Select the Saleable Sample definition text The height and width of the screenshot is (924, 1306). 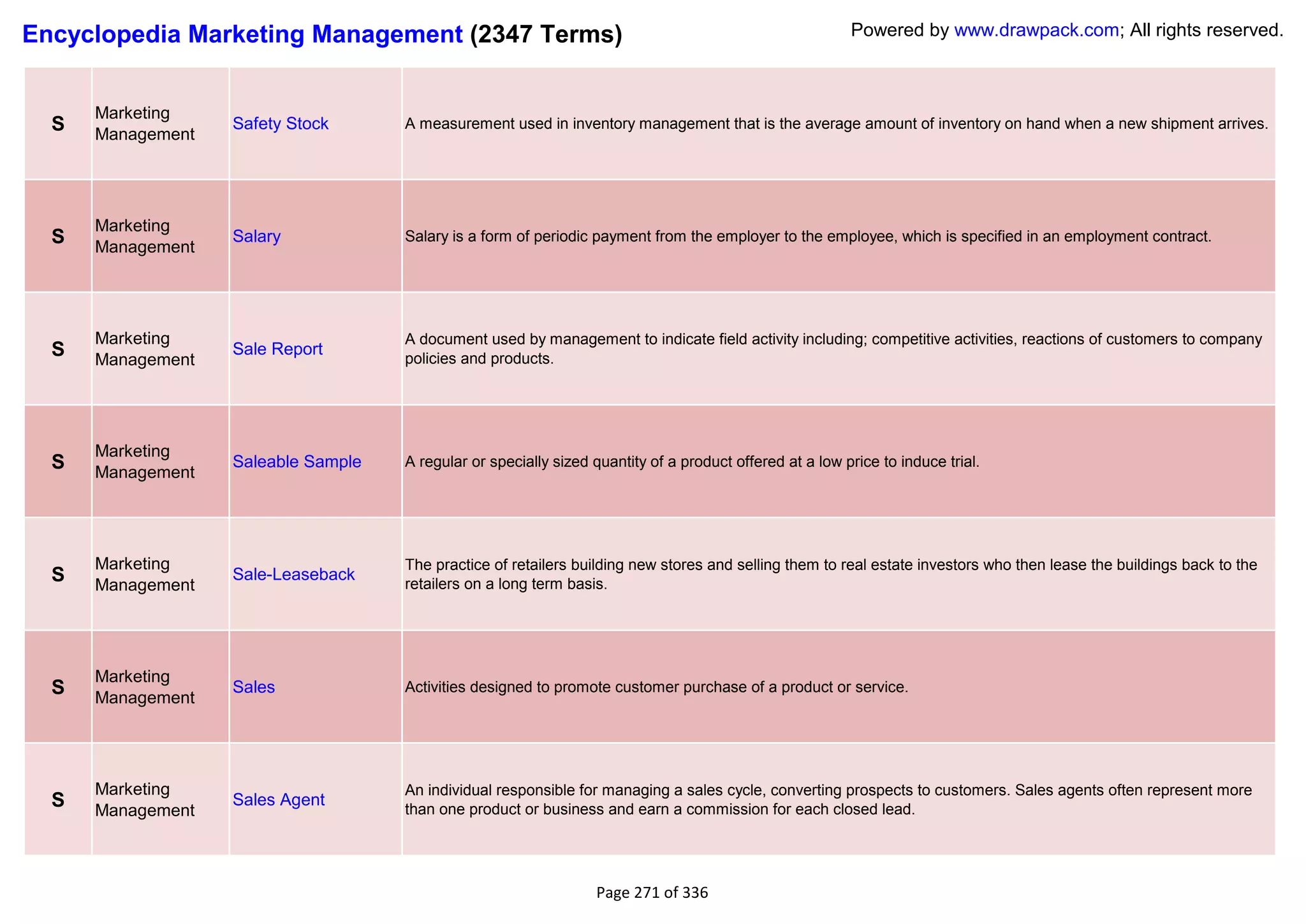(692, 461)
